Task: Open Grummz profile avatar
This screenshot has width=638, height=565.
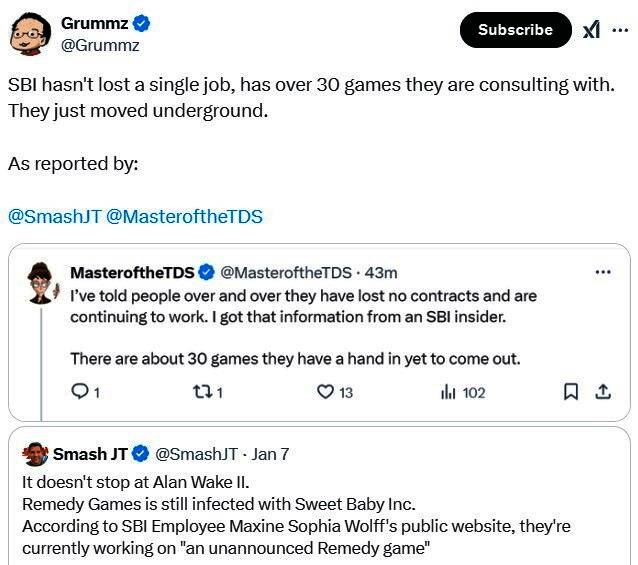Action: [x=30, y=34]
